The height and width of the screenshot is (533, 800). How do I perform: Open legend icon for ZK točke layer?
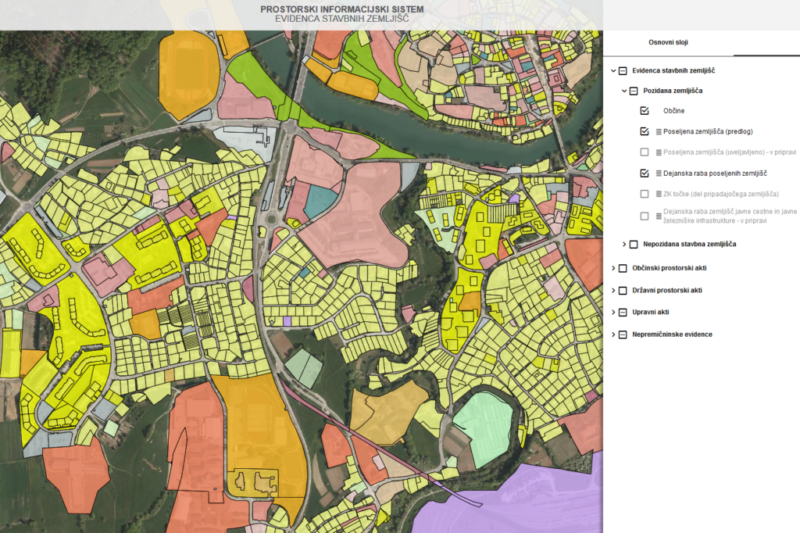[659, 194]
